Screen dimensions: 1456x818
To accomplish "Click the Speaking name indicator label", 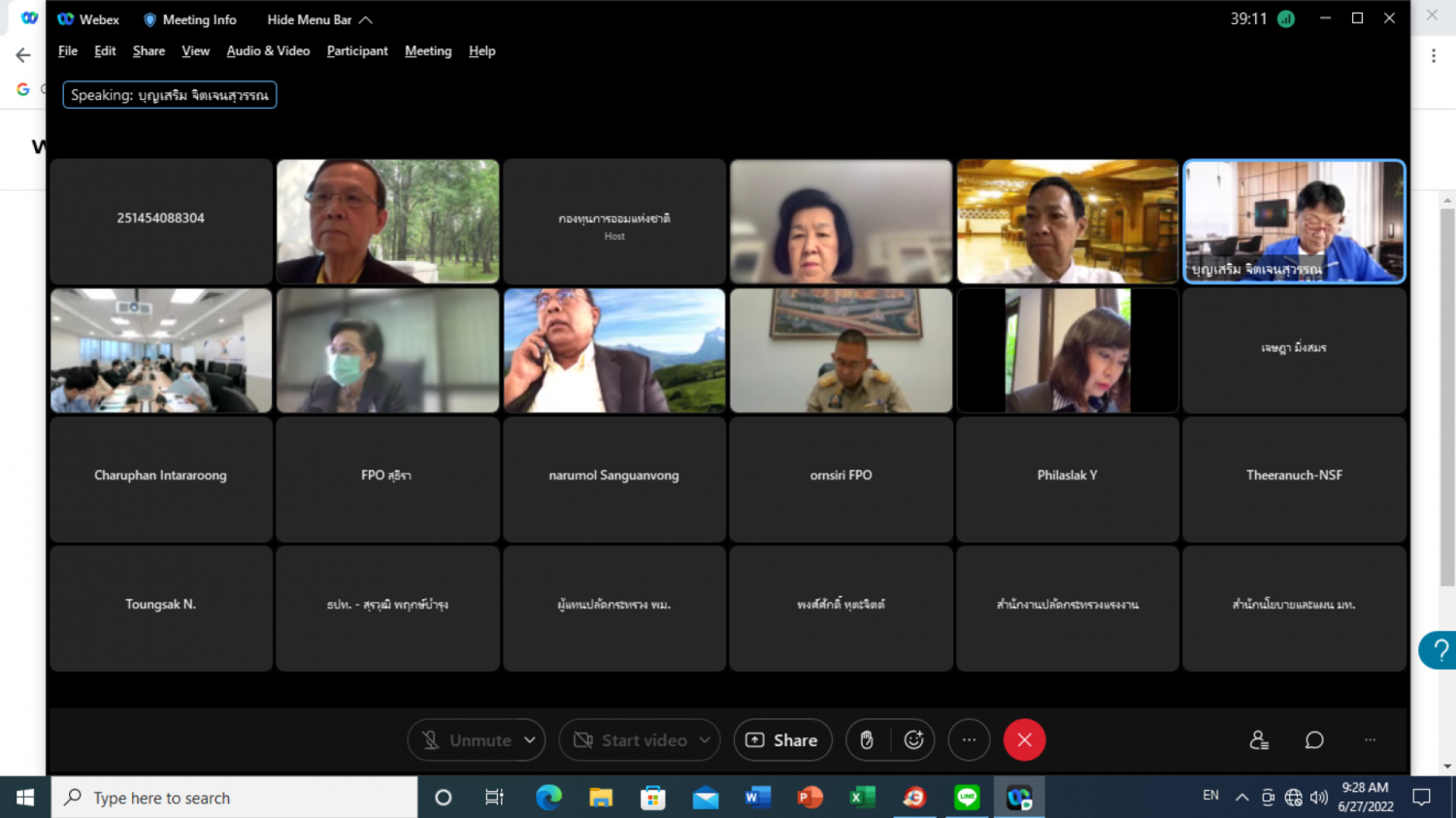I will click(170, 95).
